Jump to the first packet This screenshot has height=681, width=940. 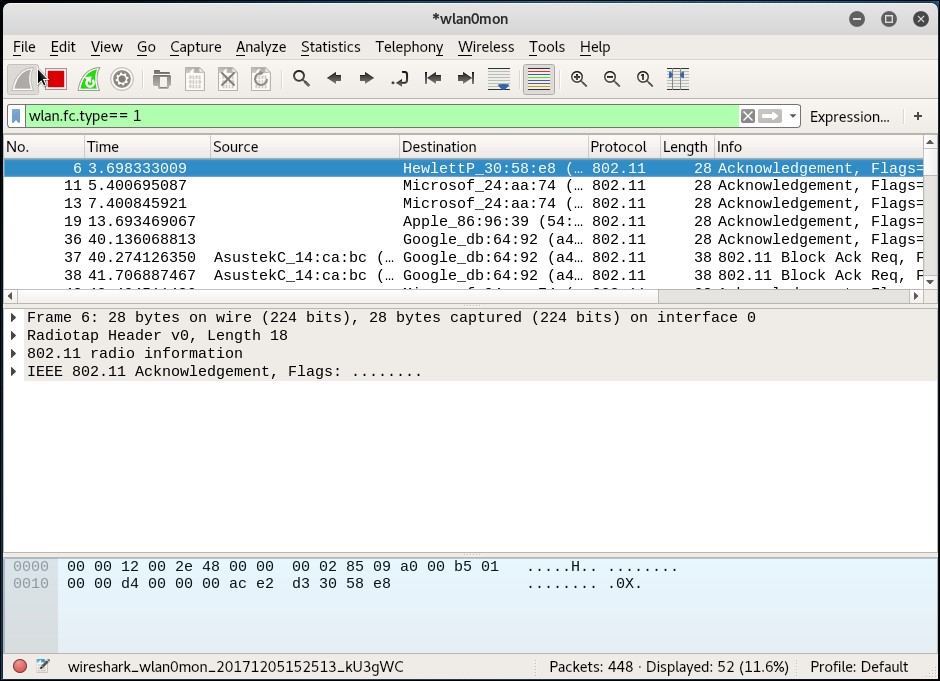[433, 79]
